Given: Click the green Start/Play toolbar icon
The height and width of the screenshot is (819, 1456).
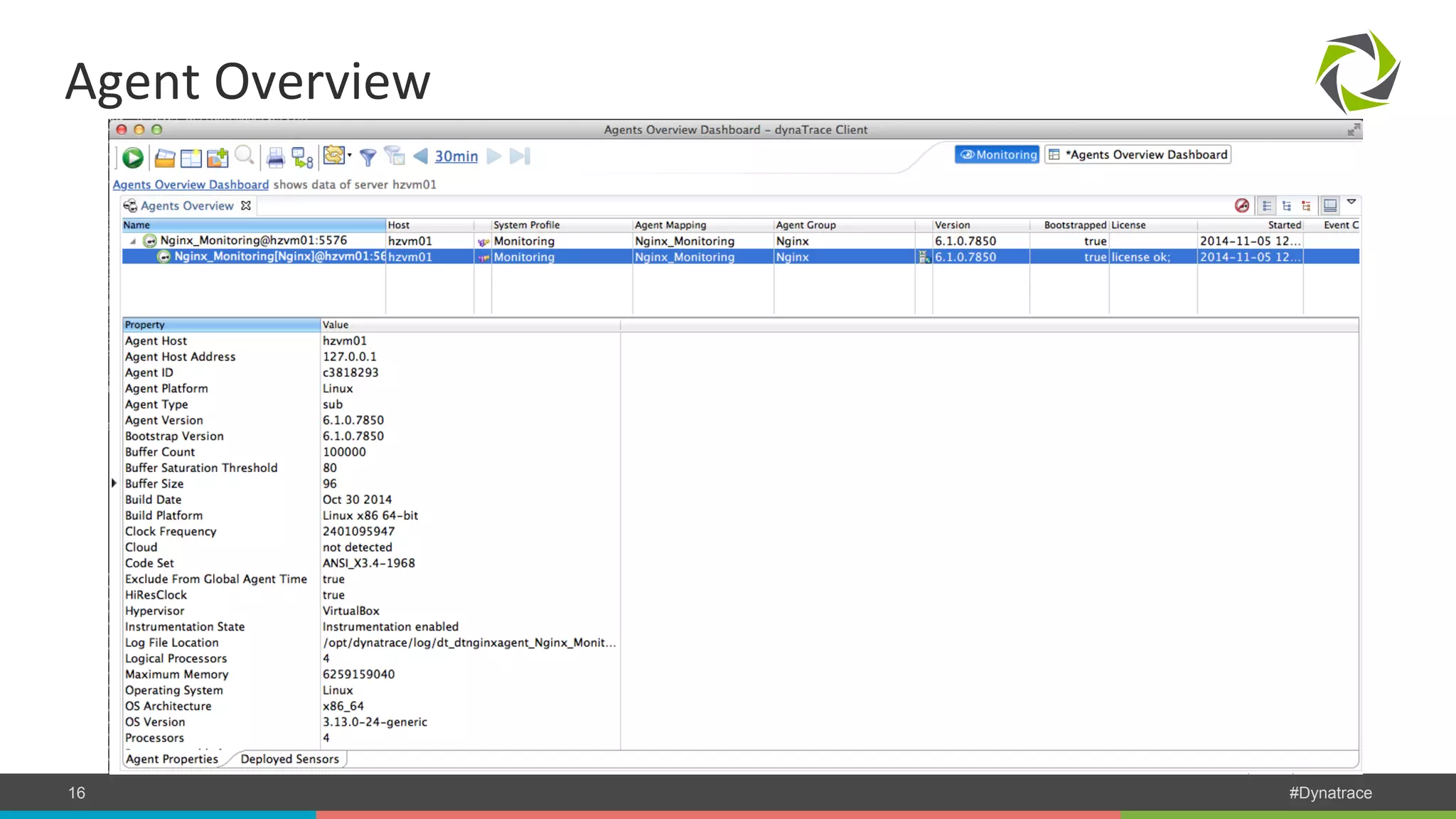Looking at the screenshot, I should pyautogui.click(x=133, y=157).
